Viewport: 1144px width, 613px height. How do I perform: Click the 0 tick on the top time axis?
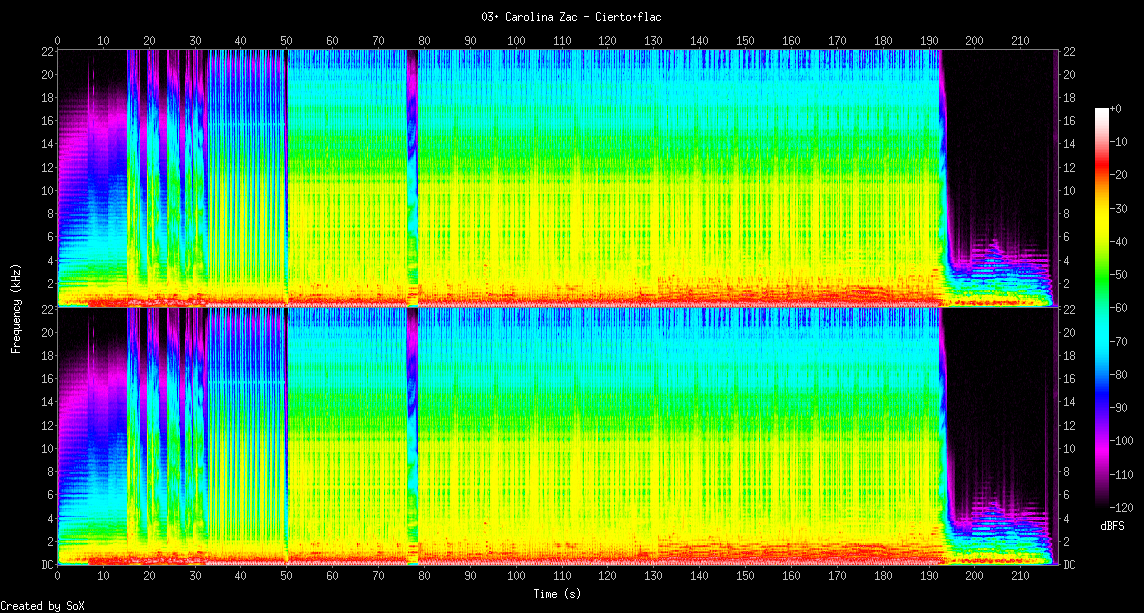tap(57, 41)
